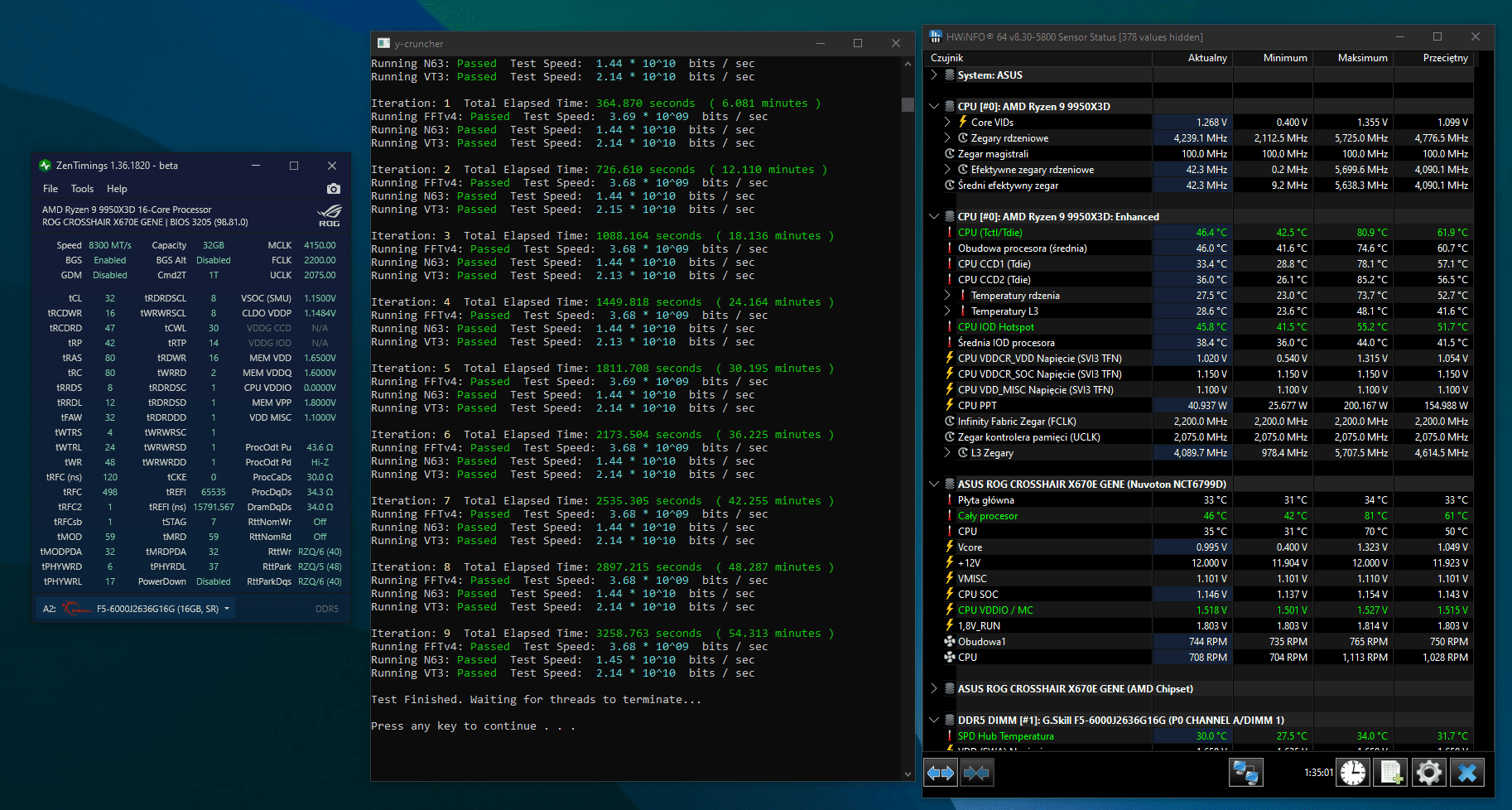Click the Aktualny column header
The image size is (1512, 810).
point(1192,58)
